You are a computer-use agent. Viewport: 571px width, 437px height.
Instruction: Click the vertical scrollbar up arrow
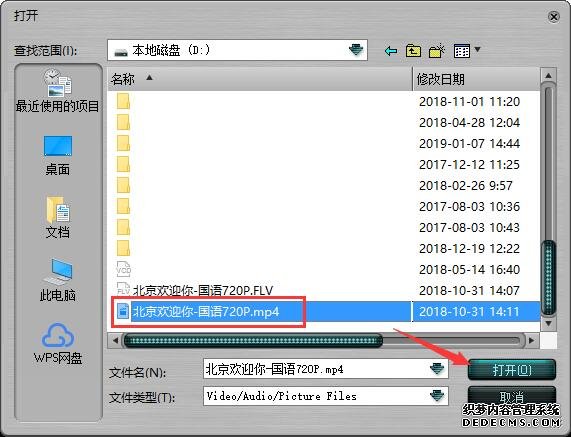[x=548, y=76]
